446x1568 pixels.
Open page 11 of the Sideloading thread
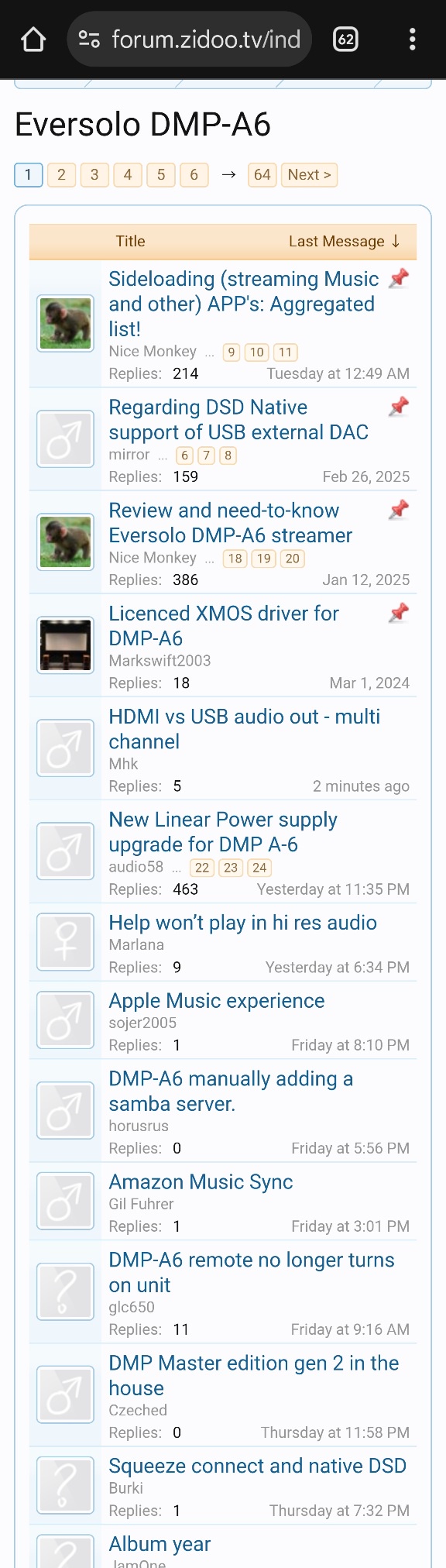tap(285, 352)
